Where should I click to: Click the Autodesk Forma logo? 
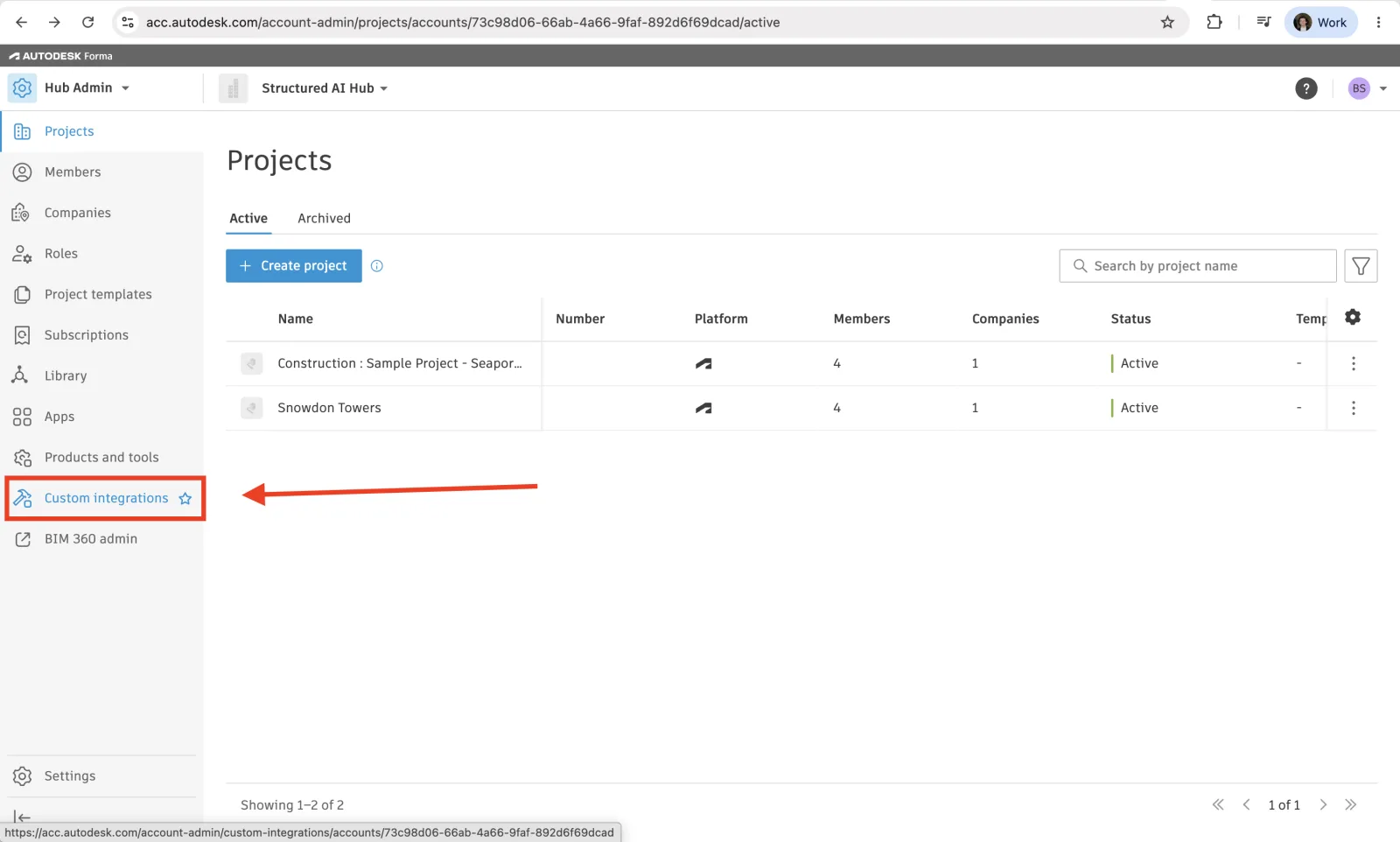pyautogui.click(x=60, y=56)
